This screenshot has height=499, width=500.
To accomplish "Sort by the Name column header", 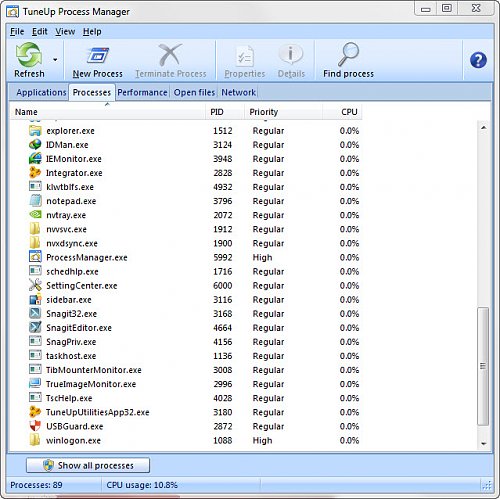I will pos(107,112).
